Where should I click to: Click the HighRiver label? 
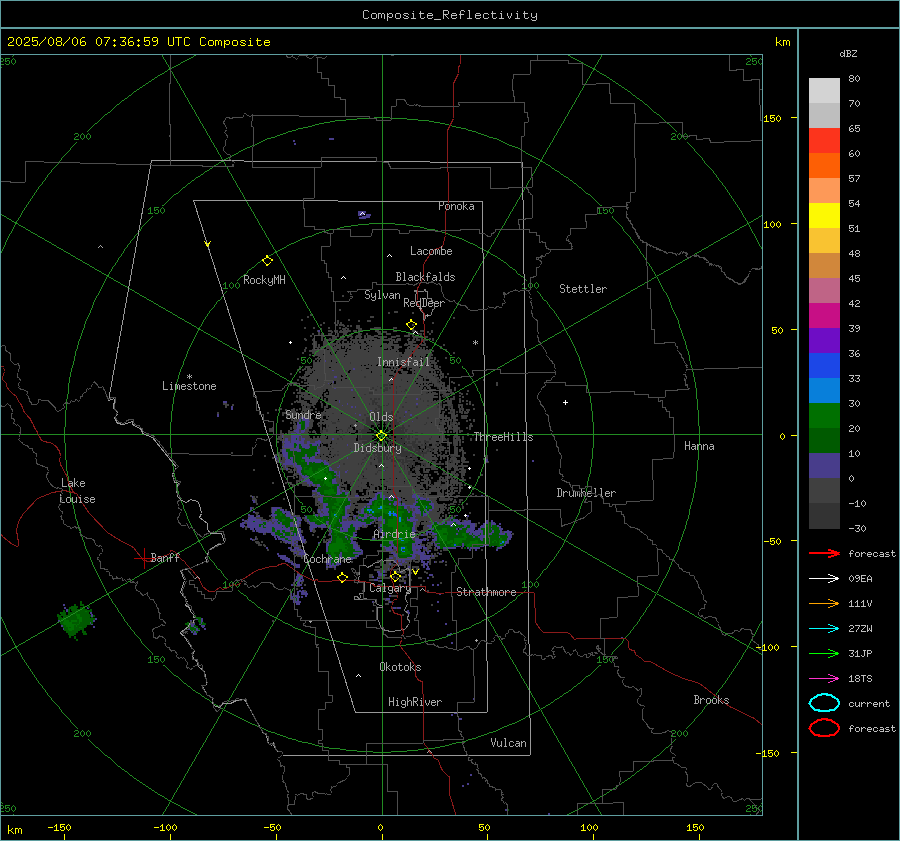point(415,702)
